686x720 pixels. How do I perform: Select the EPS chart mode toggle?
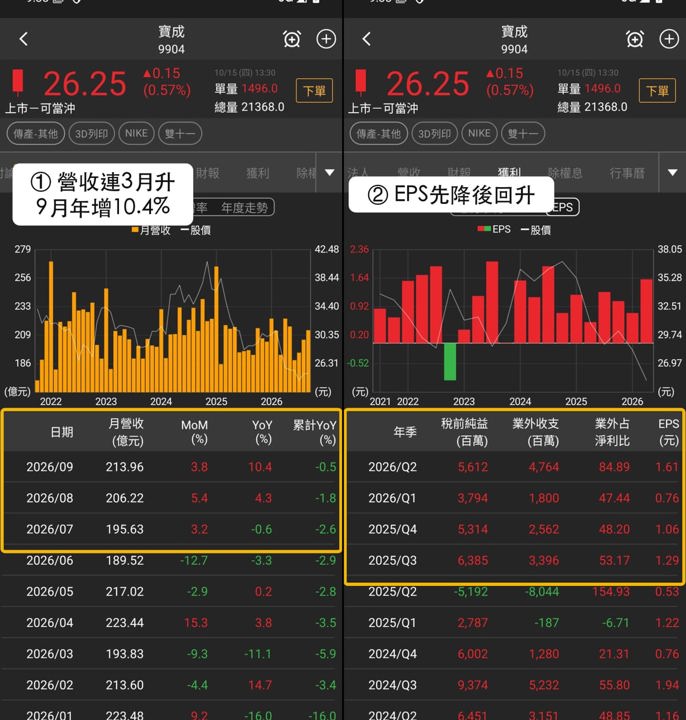[x=563, y=207]
